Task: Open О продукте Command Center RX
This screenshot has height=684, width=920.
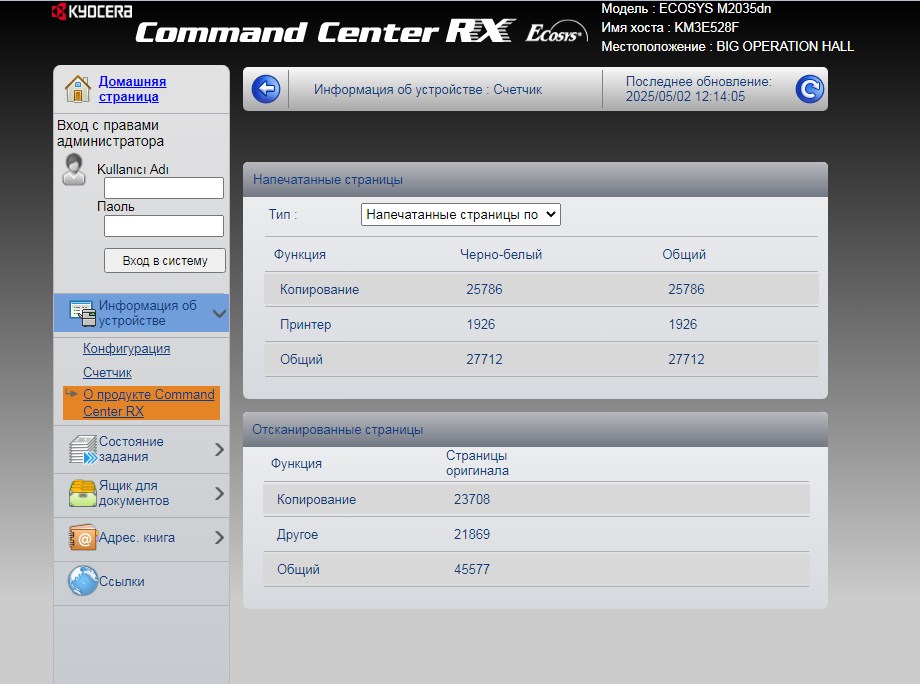Action: (148, 402)
